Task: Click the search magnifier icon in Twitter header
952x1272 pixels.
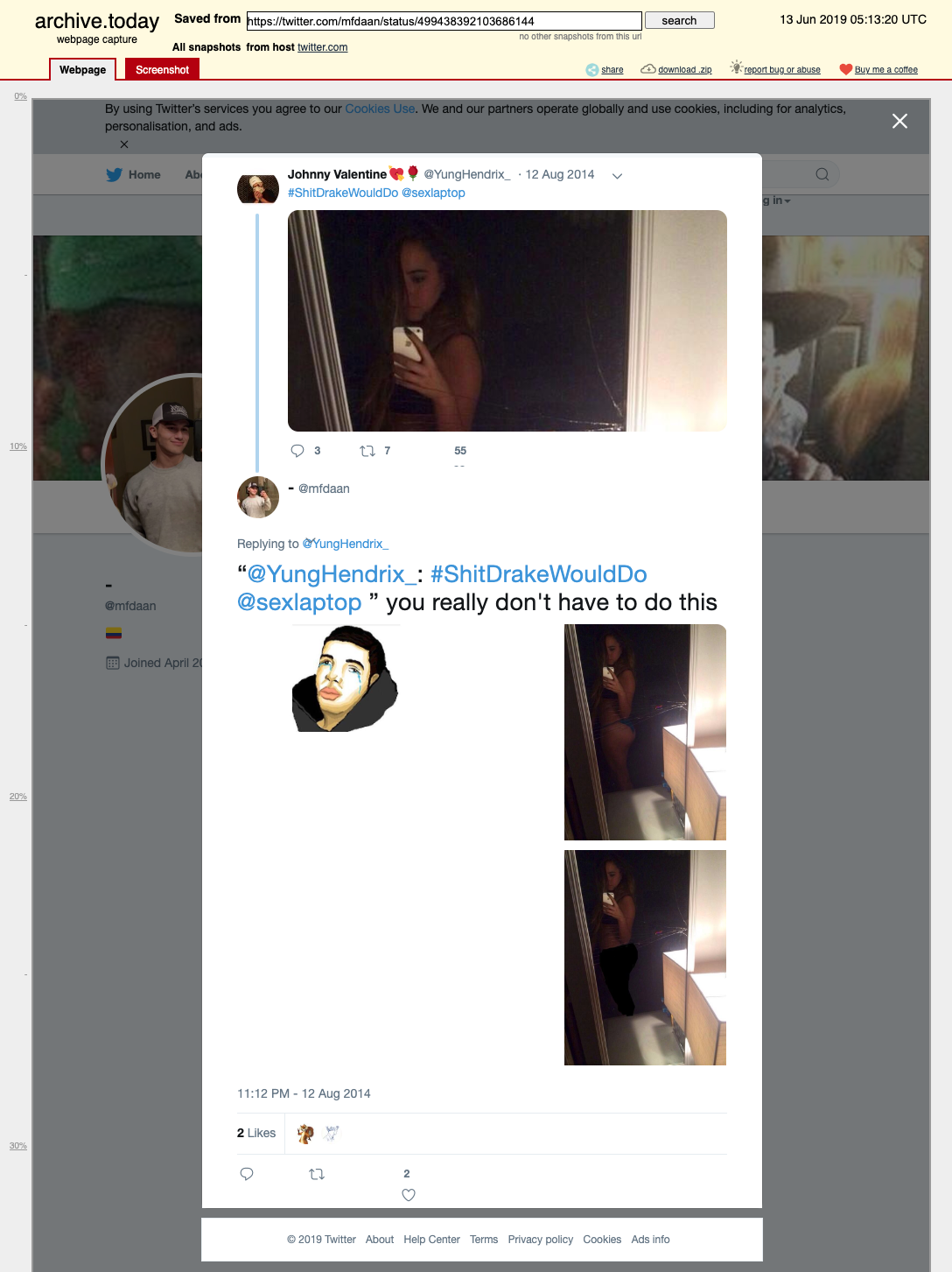Action: [822, 174]
